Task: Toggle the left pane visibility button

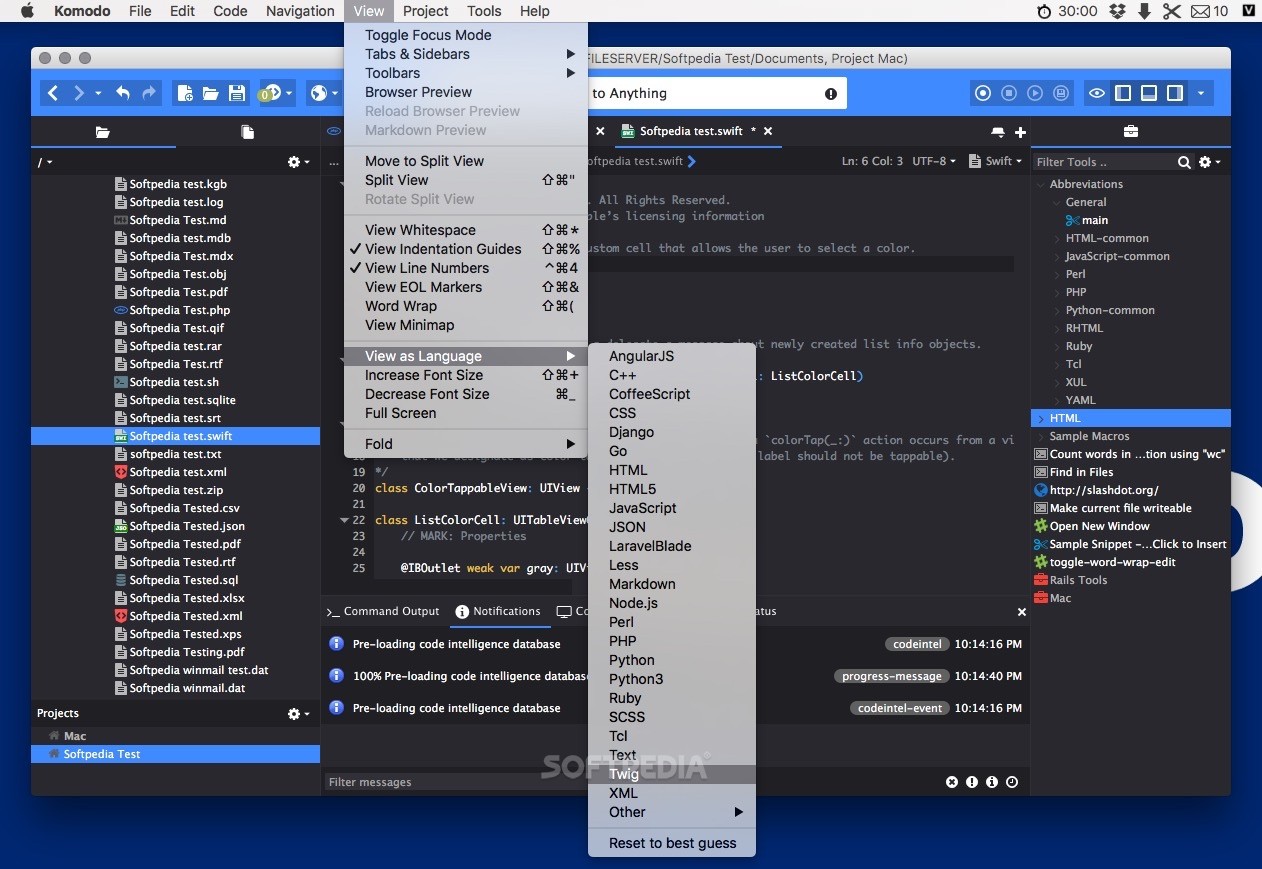Action: pyautogui.click(x=1123, y=93)
